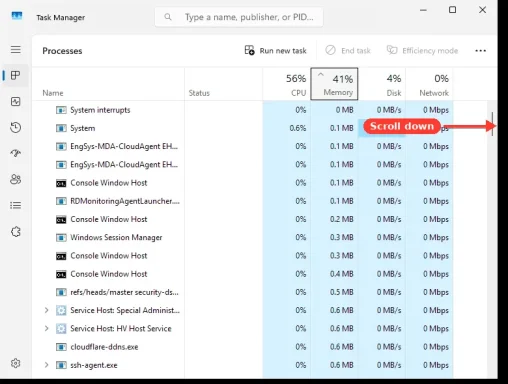Click the vertical scrollbar thumb

(492, 124)
